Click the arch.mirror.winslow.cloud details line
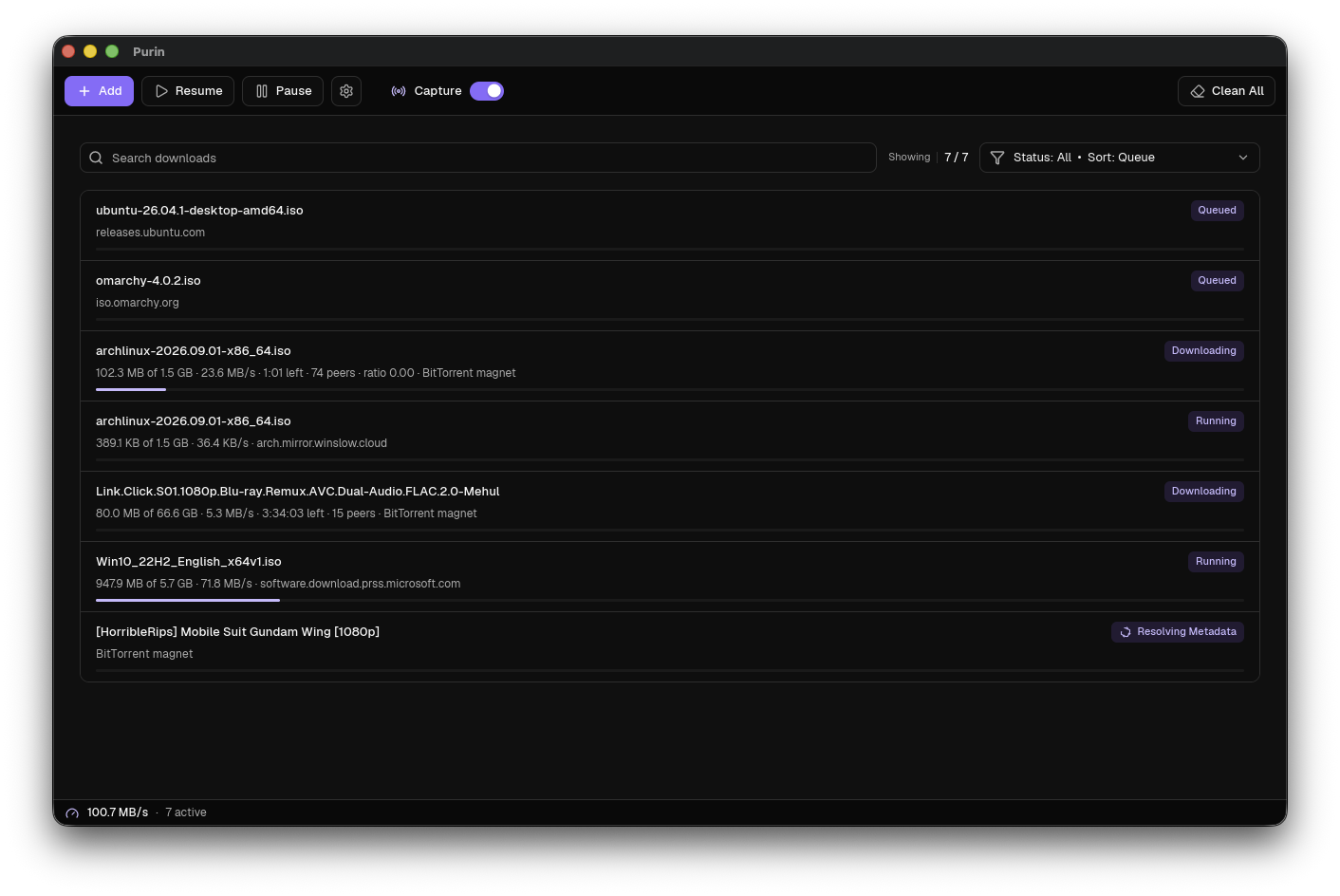The width and height of the screenshot is (1340, 896). (x=241, y=443)
